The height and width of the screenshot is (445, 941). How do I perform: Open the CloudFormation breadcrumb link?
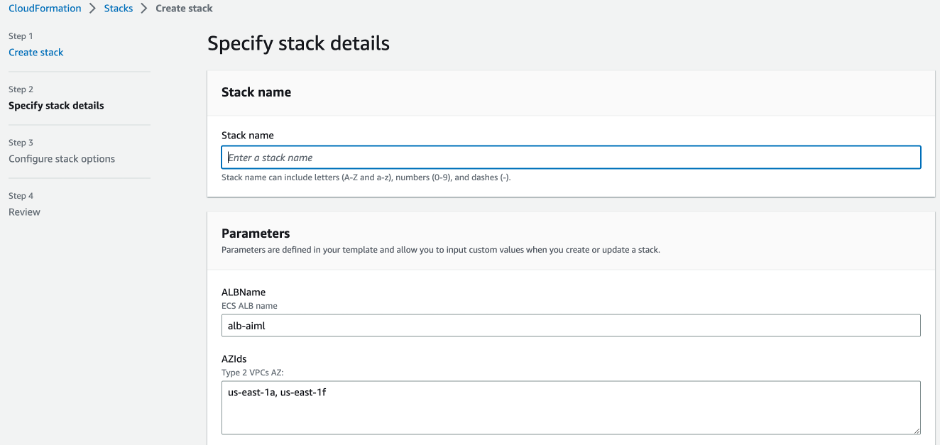pos(44,8)
